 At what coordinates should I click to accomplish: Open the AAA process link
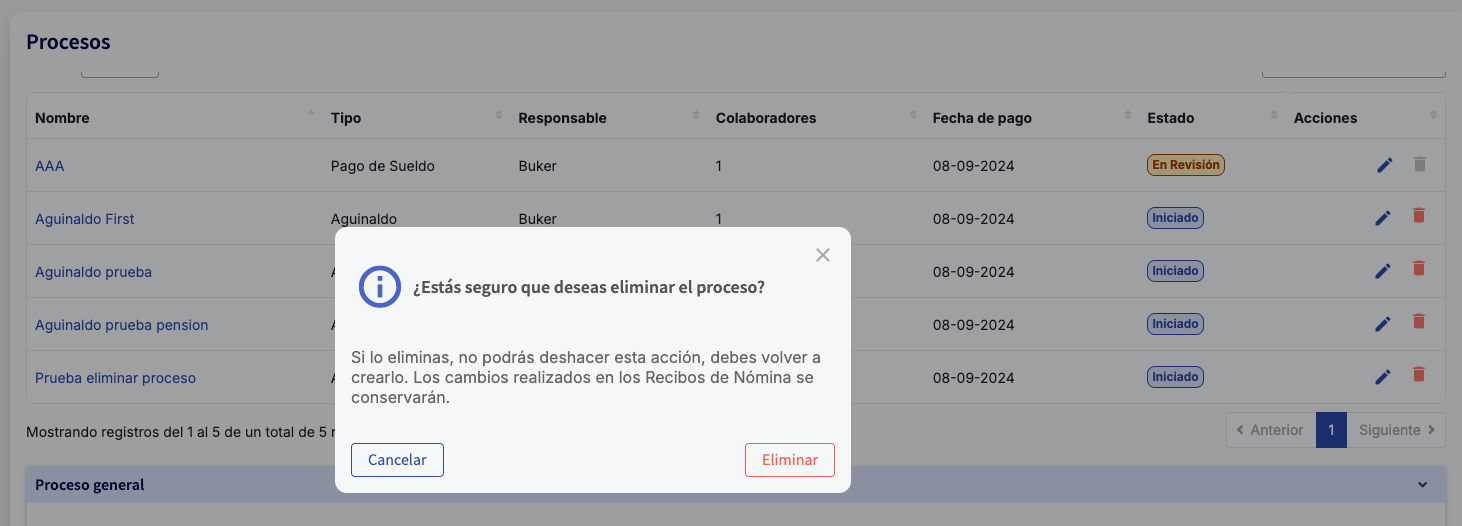pos(49,166)
